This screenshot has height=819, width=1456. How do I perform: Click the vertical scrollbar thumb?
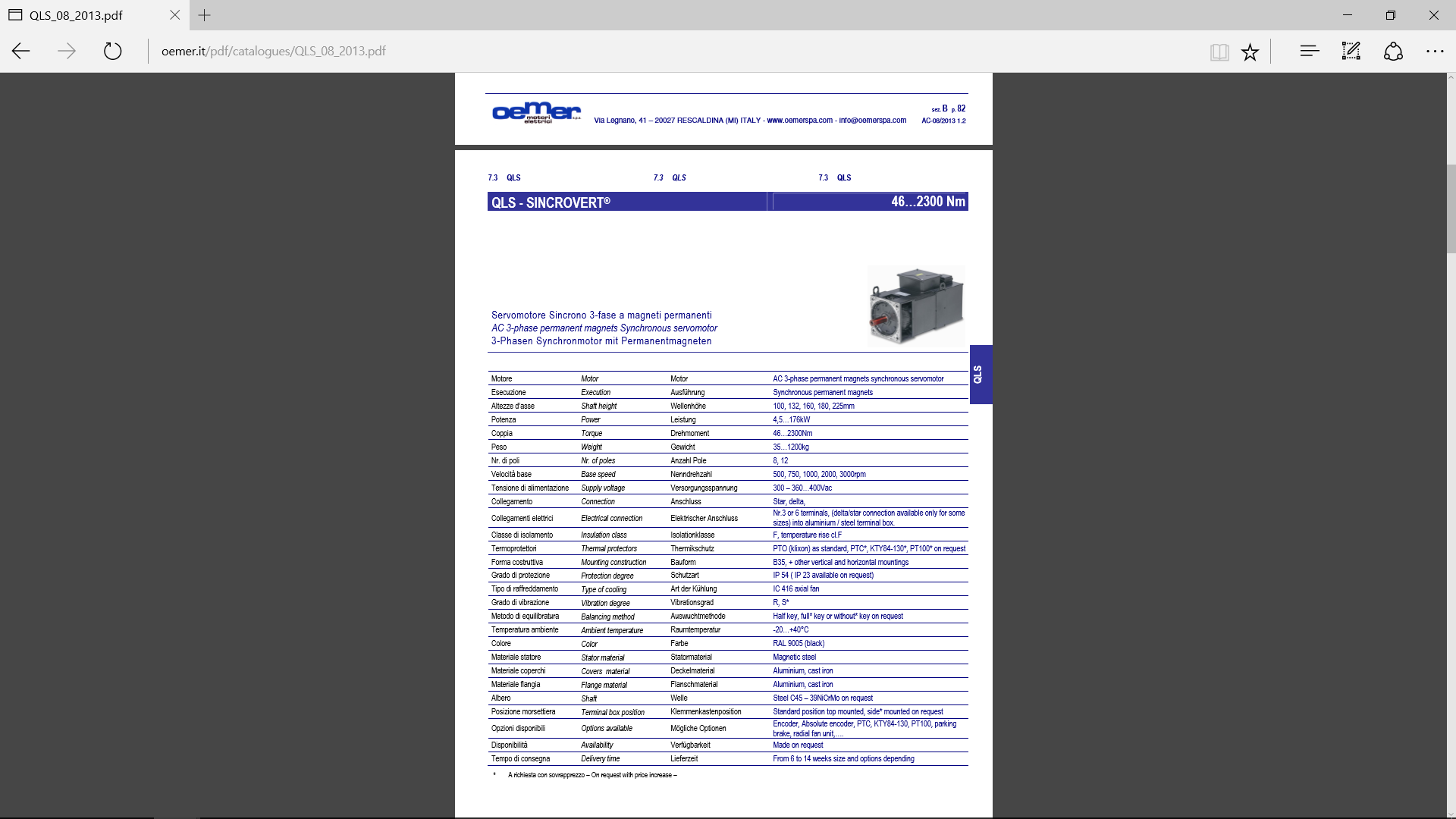click(1451, 209)
